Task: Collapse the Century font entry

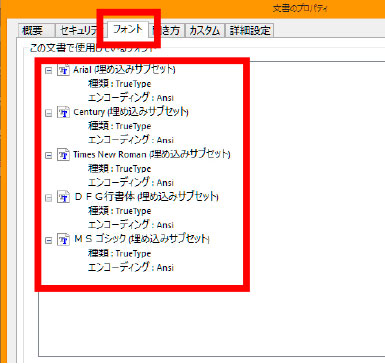Action: pos(49,113)
